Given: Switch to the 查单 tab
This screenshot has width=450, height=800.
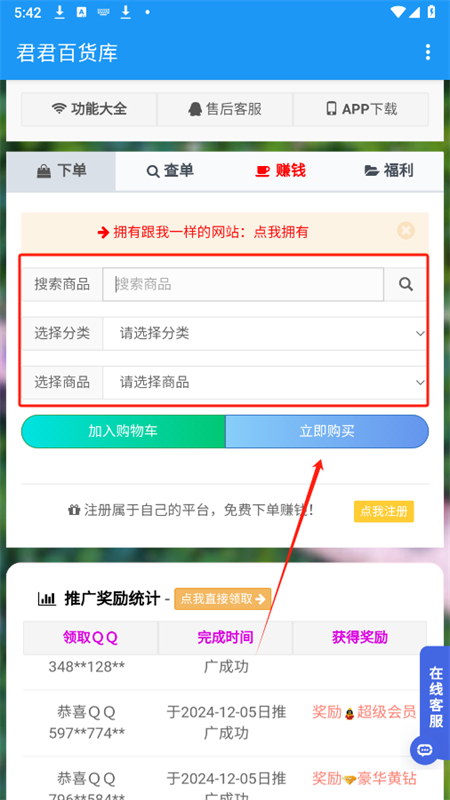Looking at the screenshot, I should pyautogui.click(x=170, y=171).
